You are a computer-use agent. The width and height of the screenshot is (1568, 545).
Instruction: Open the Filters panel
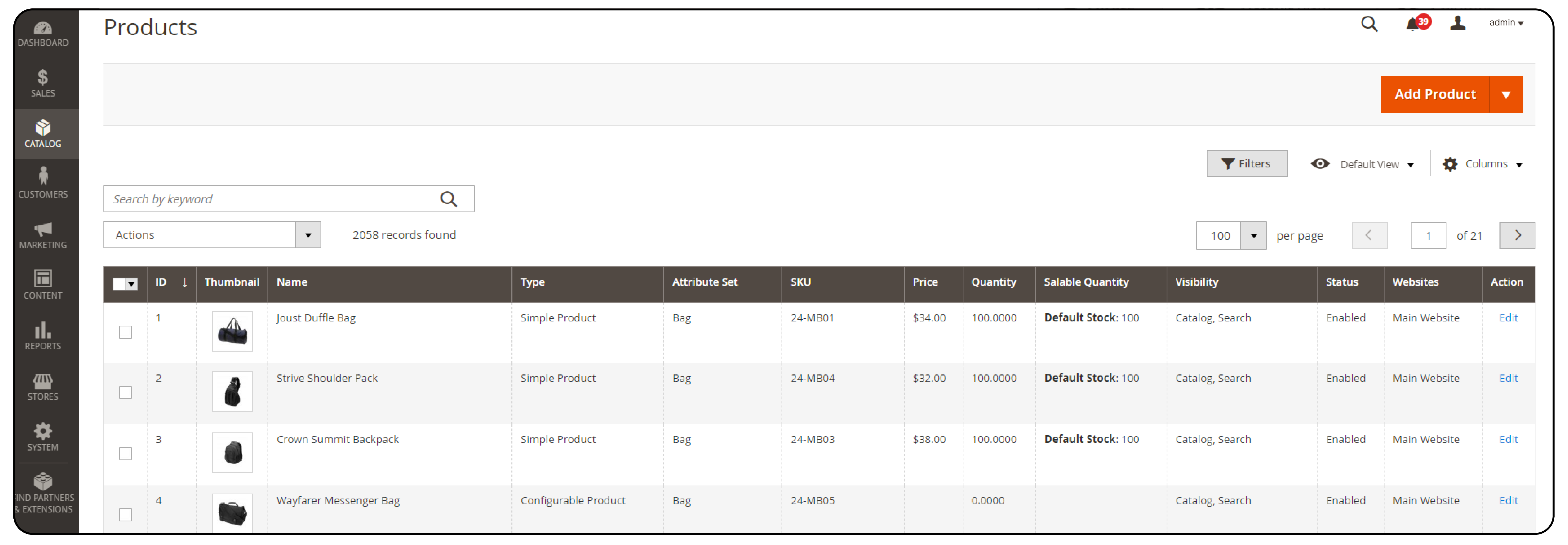[1247, 164]
